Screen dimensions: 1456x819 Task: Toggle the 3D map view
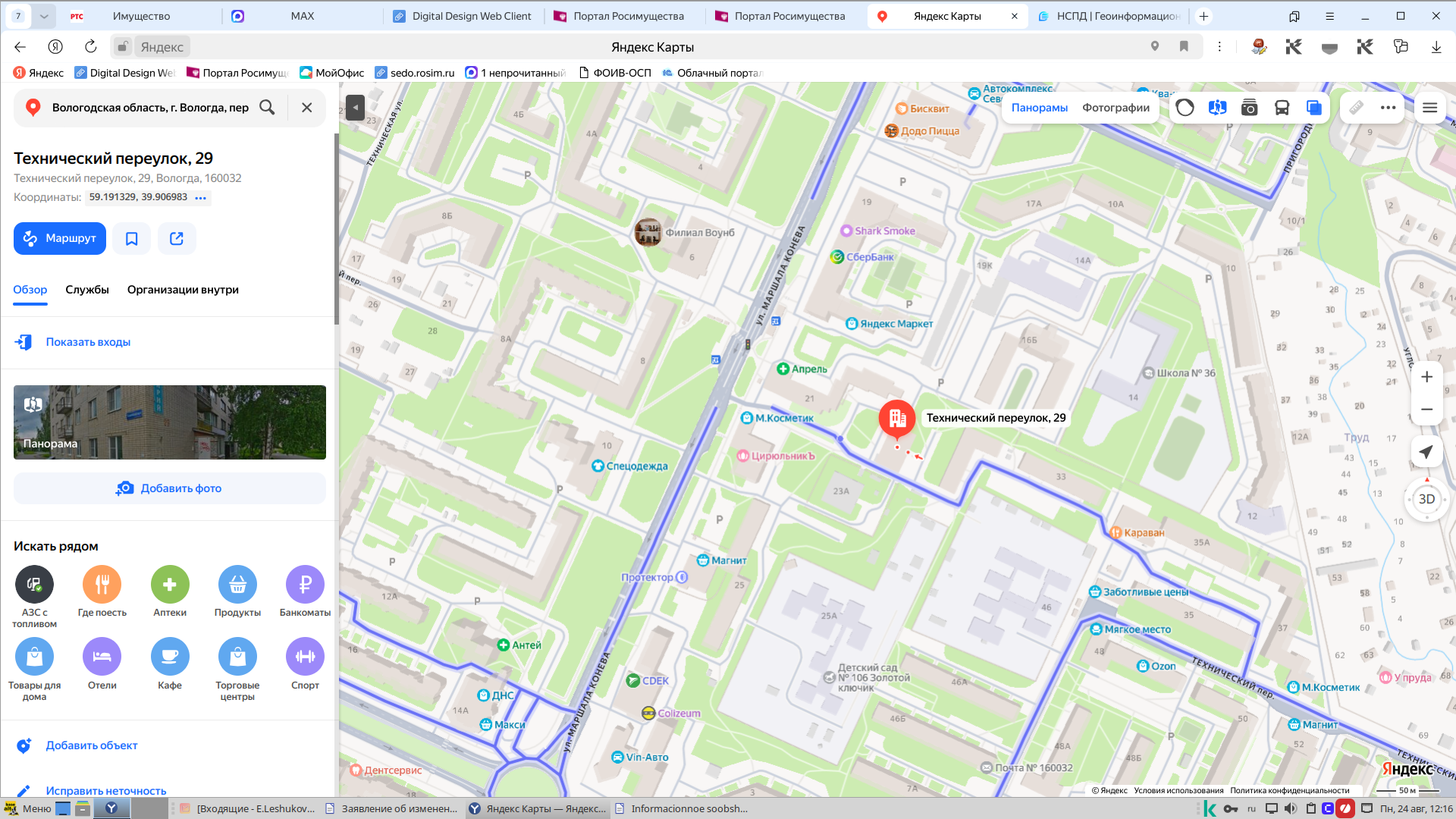1427,499
